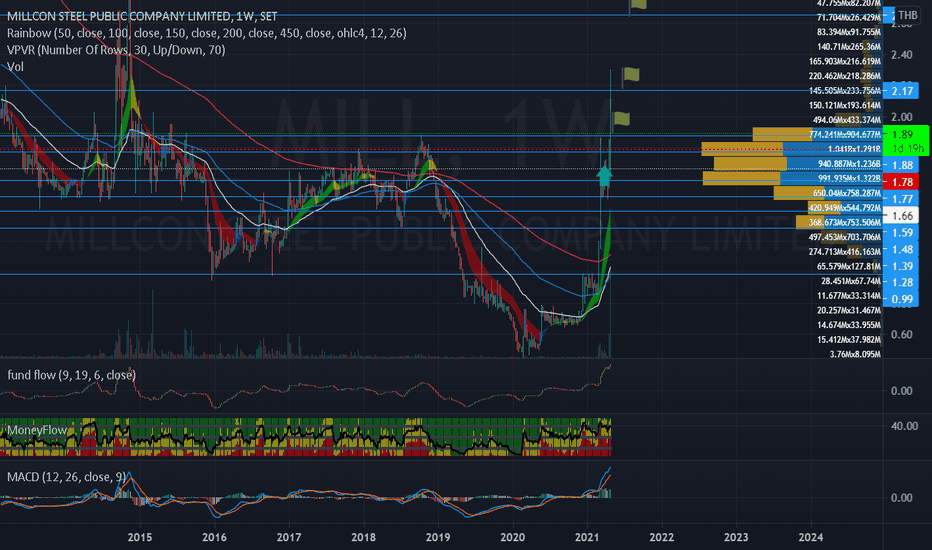The width and height of the screenshot is (932, 550).
Task: Click volume profile value 497.453Mx703.706M
Action: pyautogui.click(x=845, y=237)
